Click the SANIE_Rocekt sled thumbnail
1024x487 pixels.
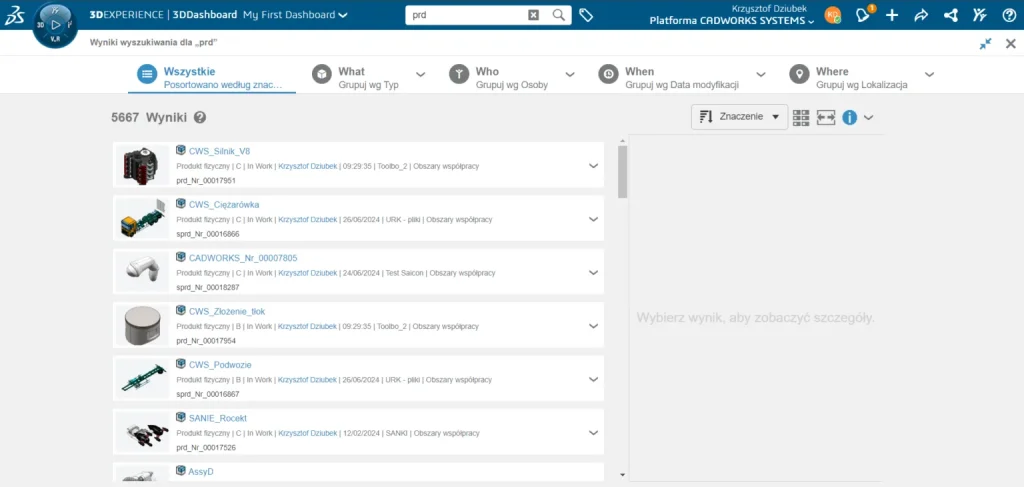point(142,433)
